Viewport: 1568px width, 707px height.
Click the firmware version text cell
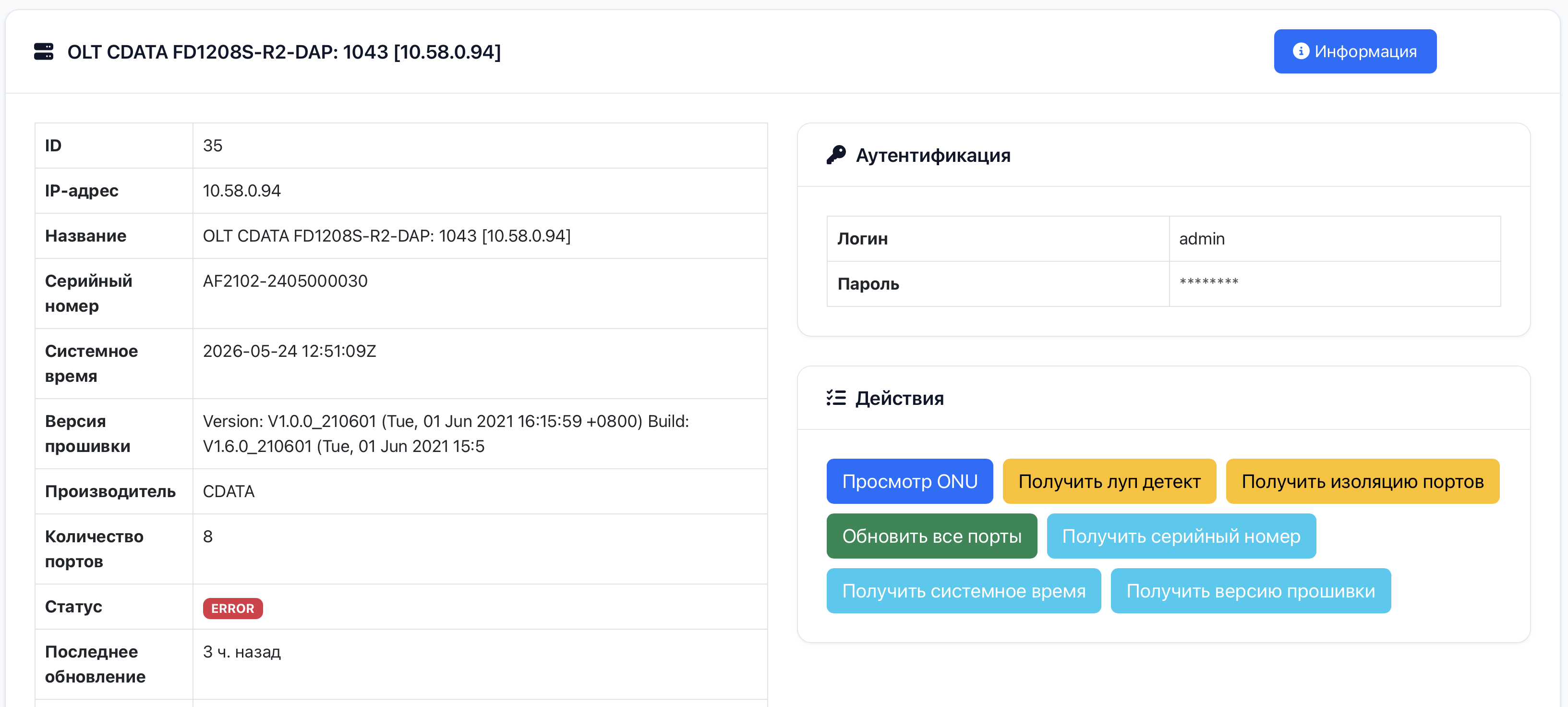[x=480, y=434]
